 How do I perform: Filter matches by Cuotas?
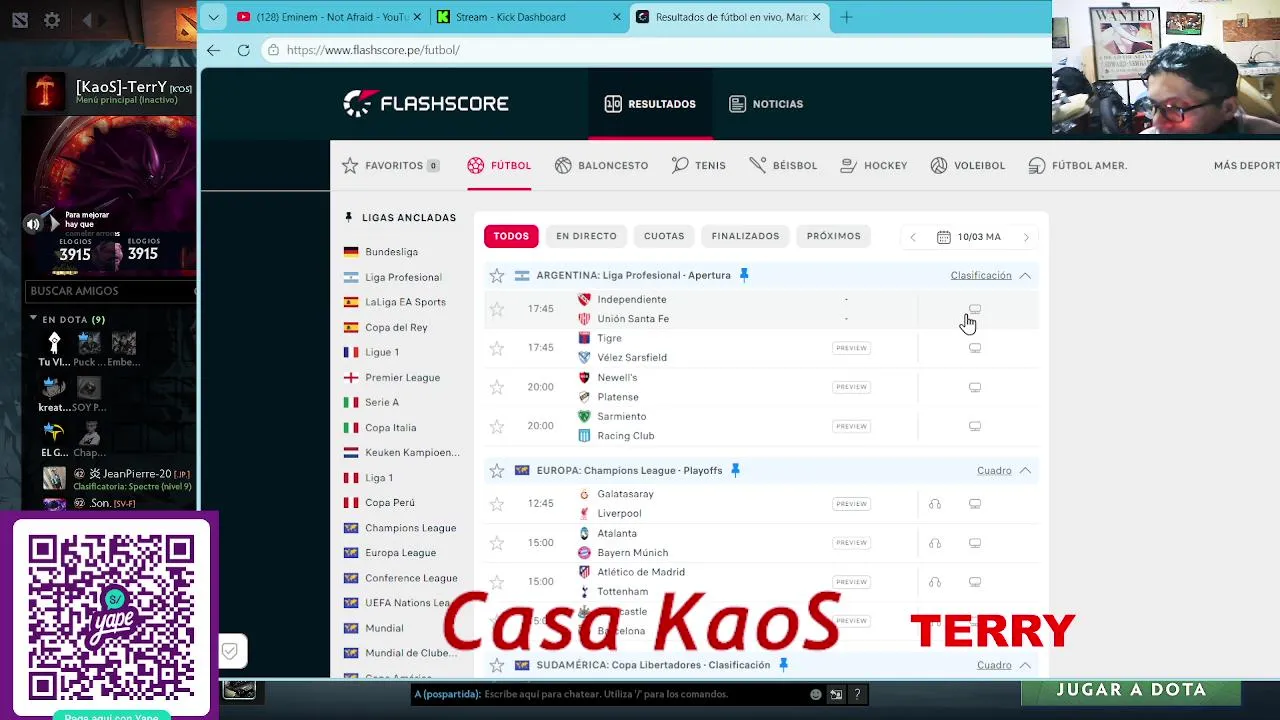tap(664, 236)
